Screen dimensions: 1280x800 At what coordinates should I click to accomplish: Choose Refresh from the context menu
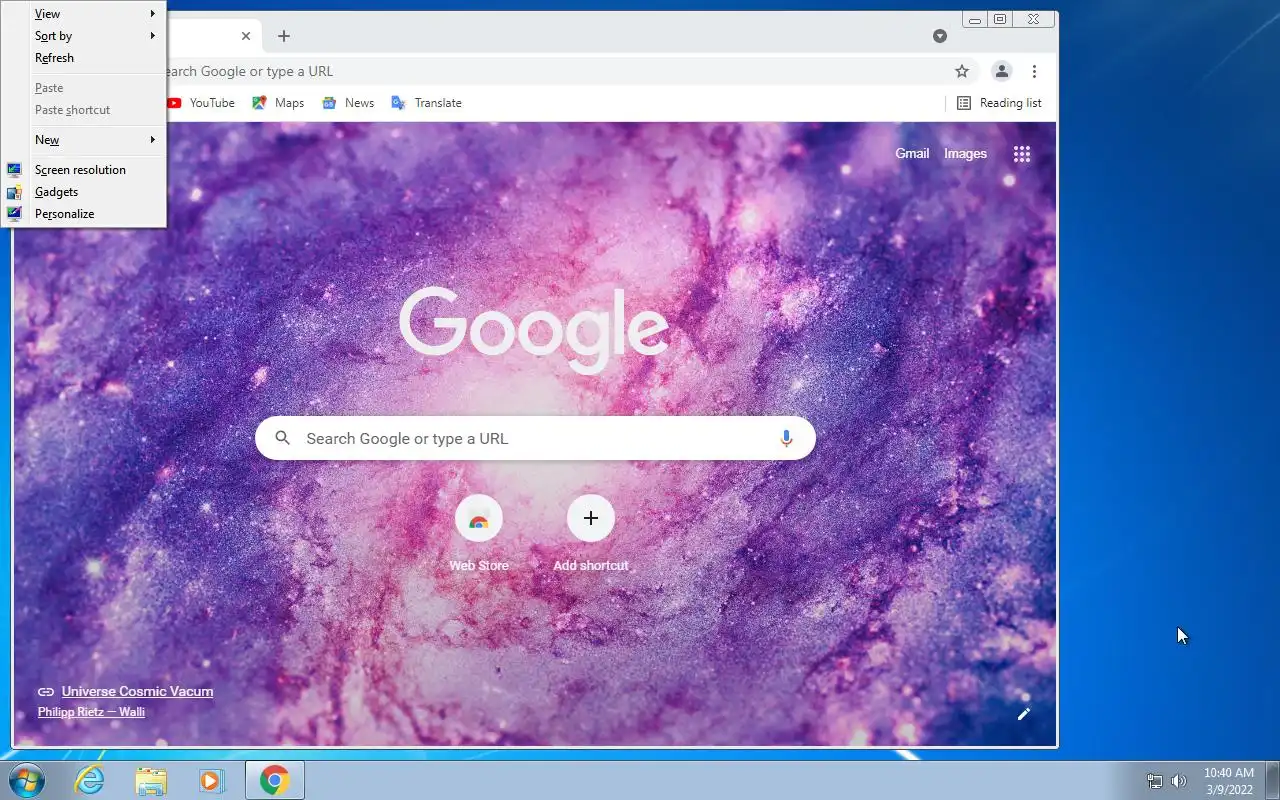pyautogui.click(x=83, y=58)
